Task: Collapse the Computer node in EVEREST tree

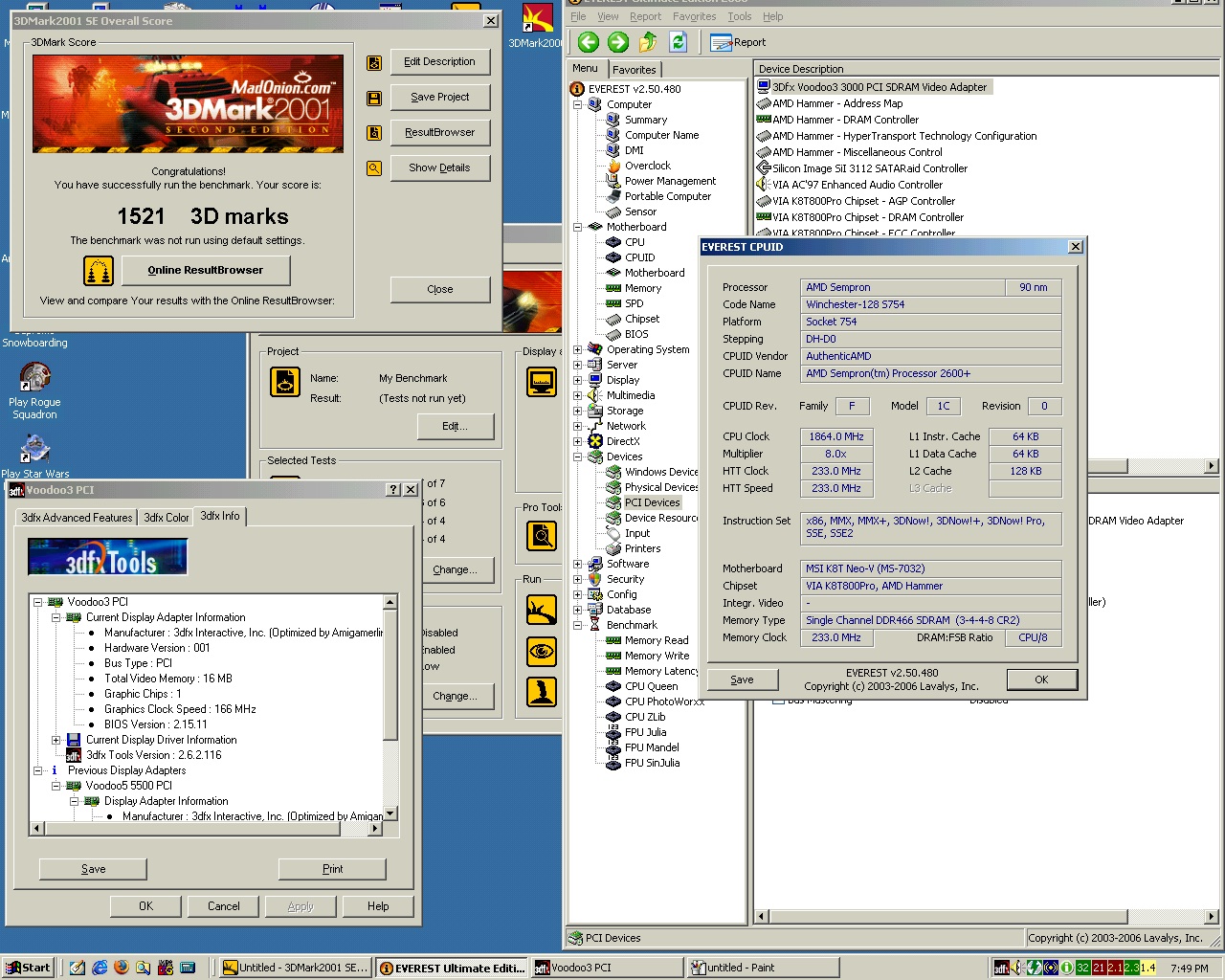Action: (x=578, y=104)
